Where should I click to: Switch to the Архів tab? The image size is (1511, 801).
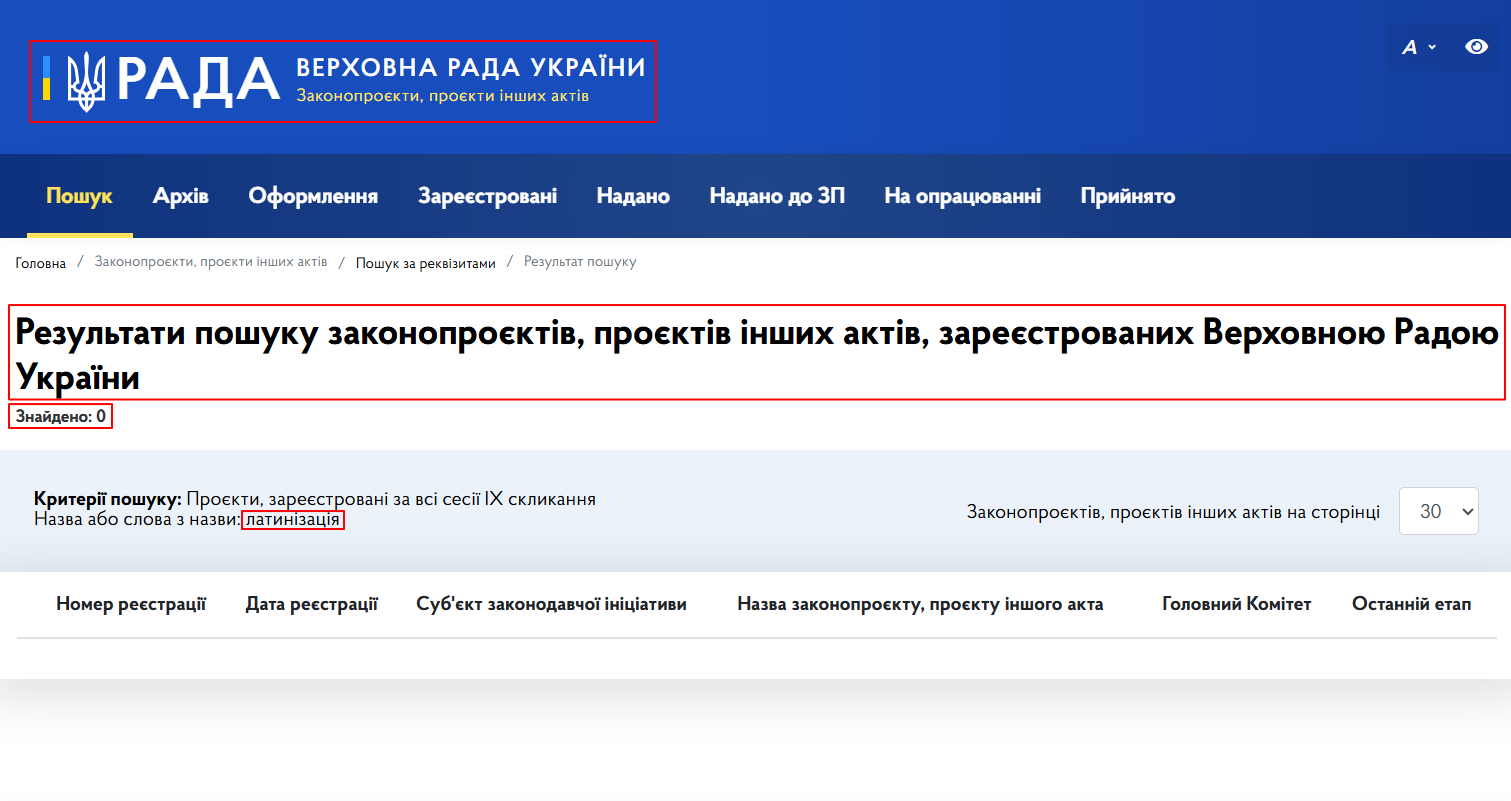tap(181, 196)
